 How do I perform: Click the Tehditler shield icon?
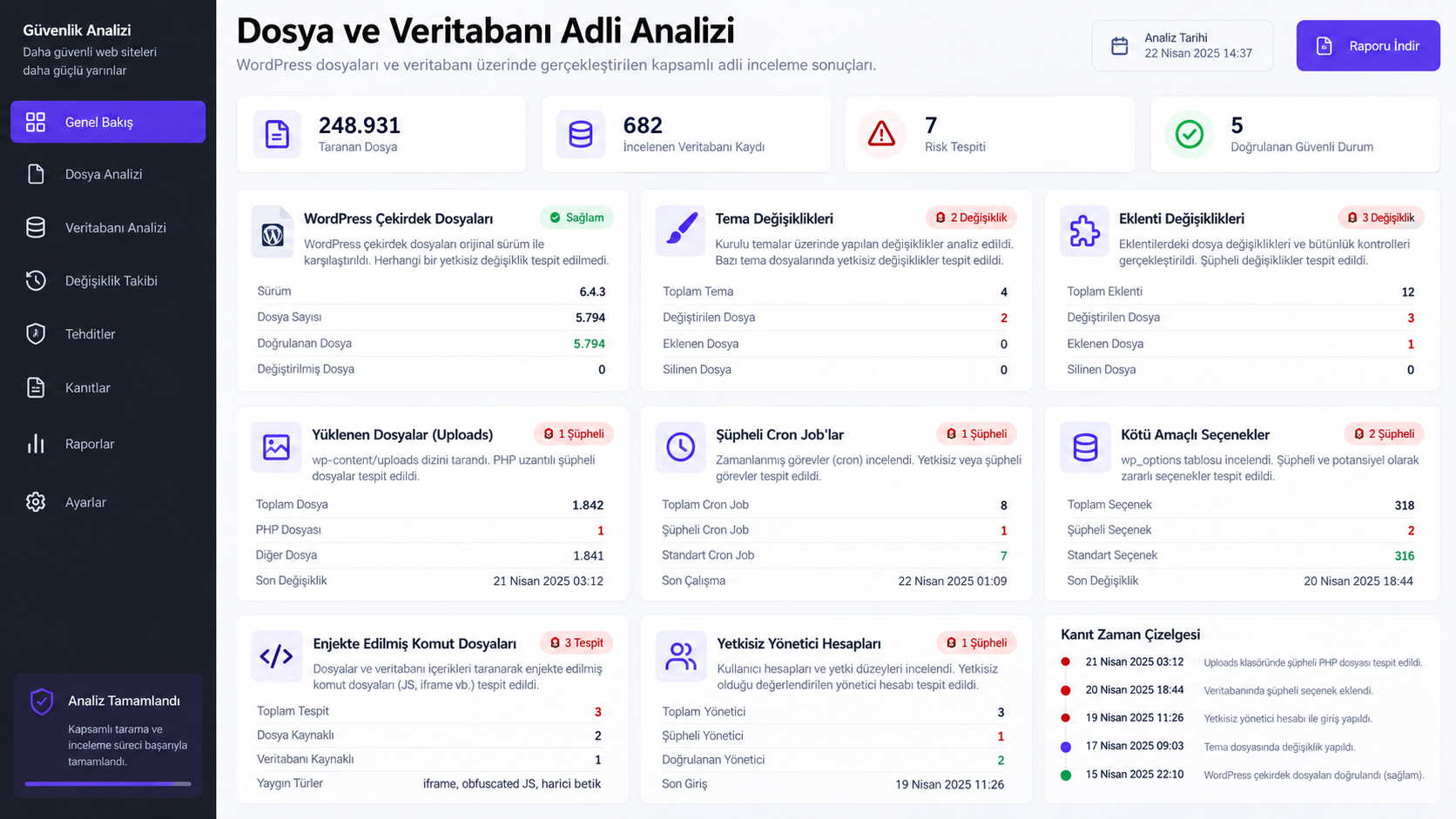pos(36,334)
